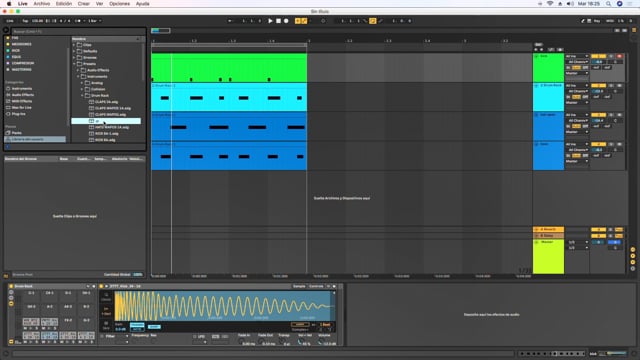Start playback with the Play button
Image resolution: width=640 pixels, height=360 pixels.
[x=270, y=21]
